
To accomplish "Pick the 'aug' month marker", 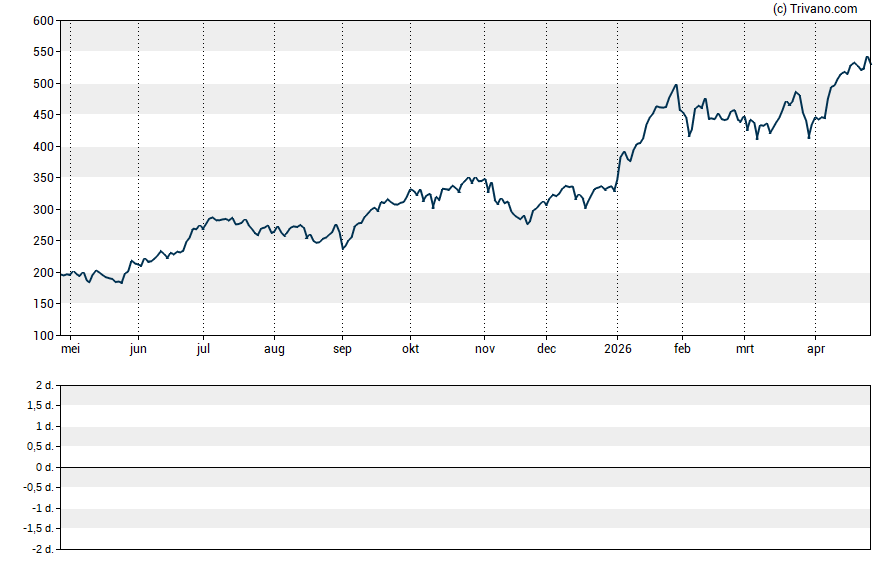I will [274, 349].
